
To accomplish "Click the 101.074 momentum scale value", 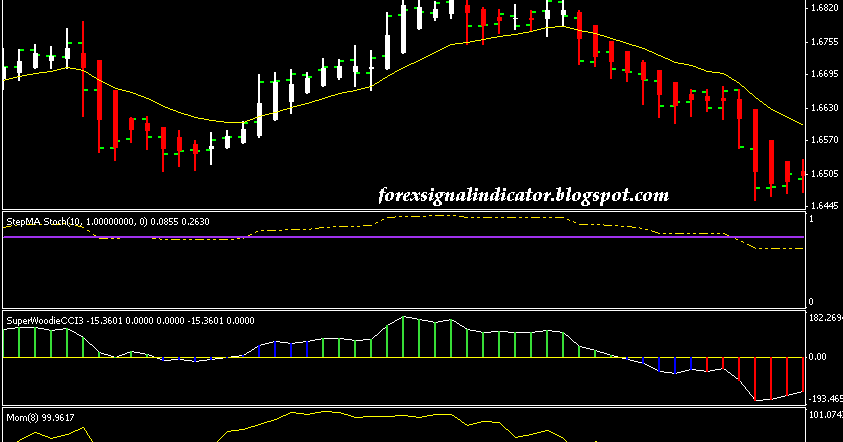I will coord(826,414).
